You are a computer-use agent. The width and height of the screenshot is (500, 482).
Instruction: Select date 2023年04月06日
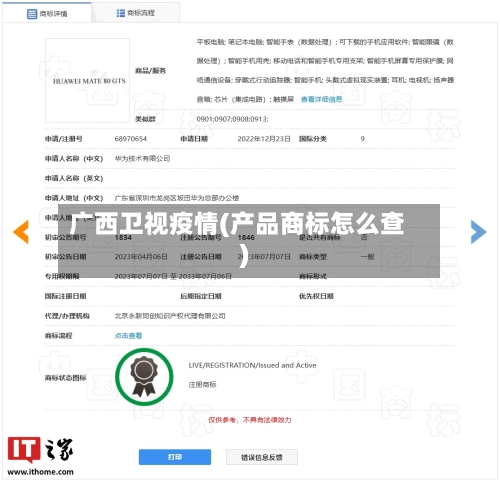[x=141, y=257]
